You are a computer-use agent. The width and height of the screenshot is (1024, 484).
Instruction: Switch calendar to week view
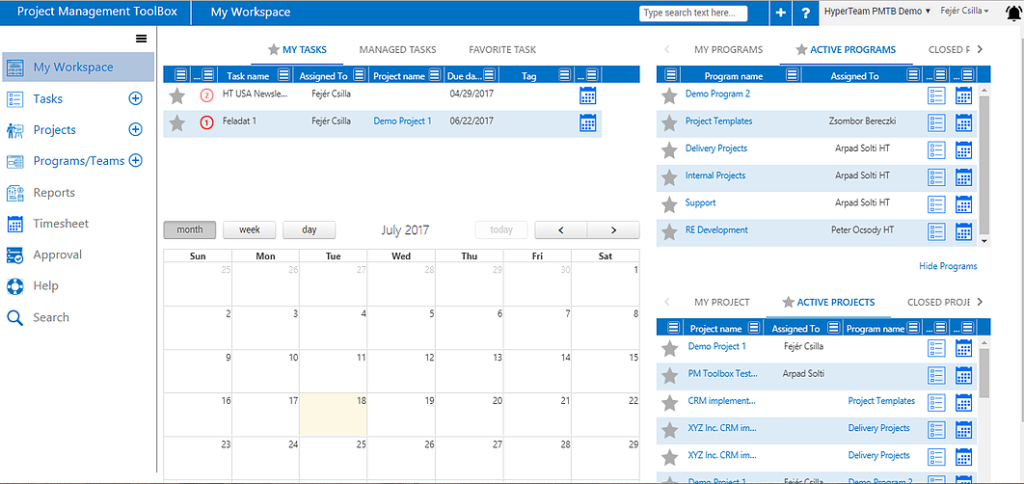point(249,230)
